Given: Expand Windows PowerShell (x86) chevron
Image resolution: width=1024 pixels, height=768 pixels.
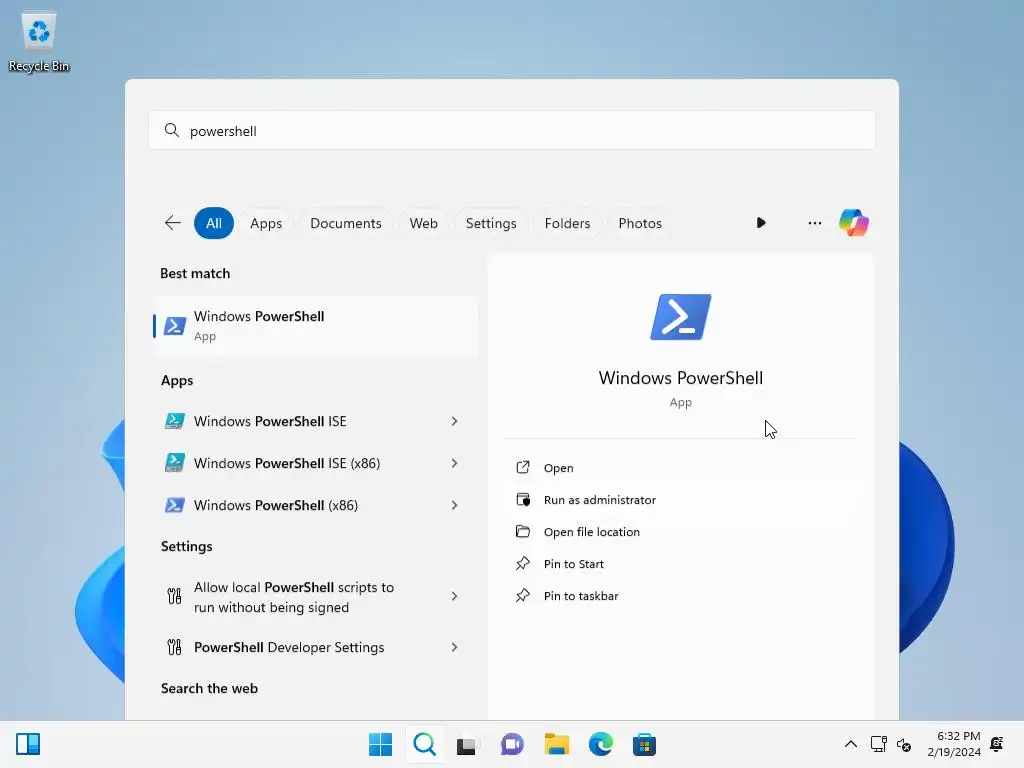Looking at the screenshot, I should tap(455, 505).
